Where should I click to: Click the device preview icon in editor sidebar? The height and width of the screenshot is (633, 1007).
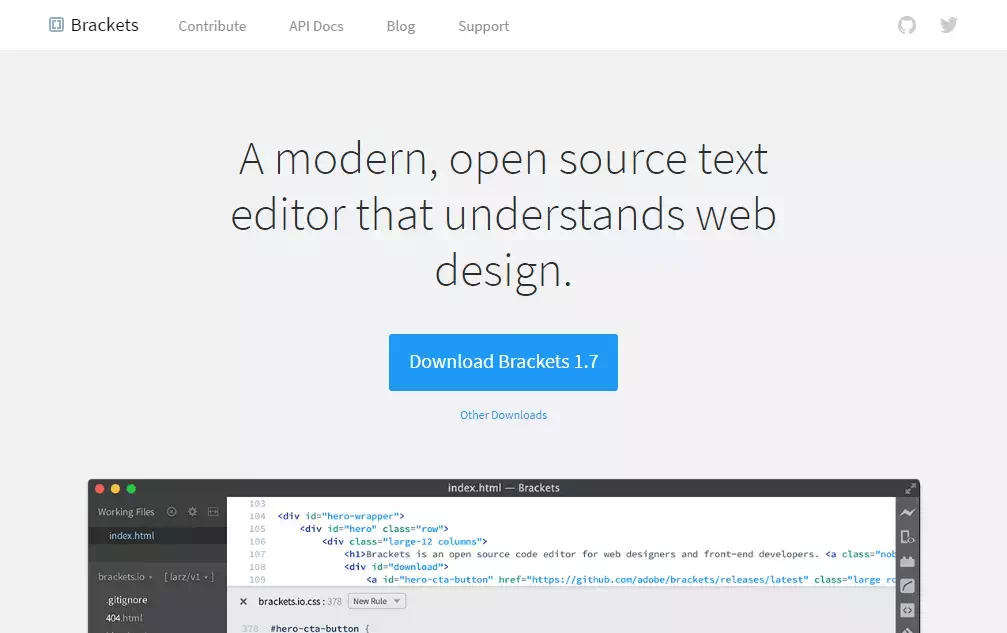coord(907,537)
